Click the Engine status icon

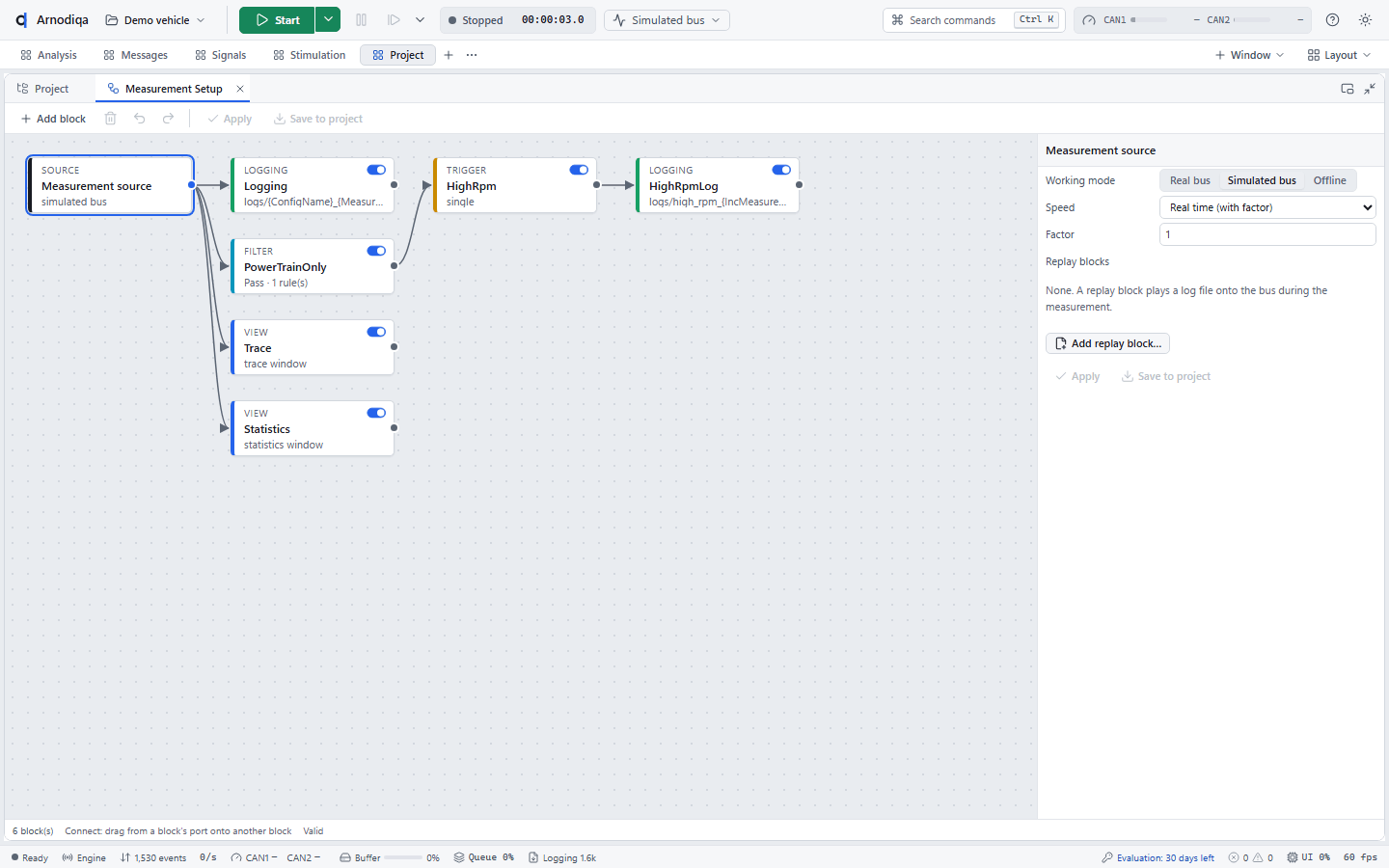pyautogui.click(x=68, y=857)
